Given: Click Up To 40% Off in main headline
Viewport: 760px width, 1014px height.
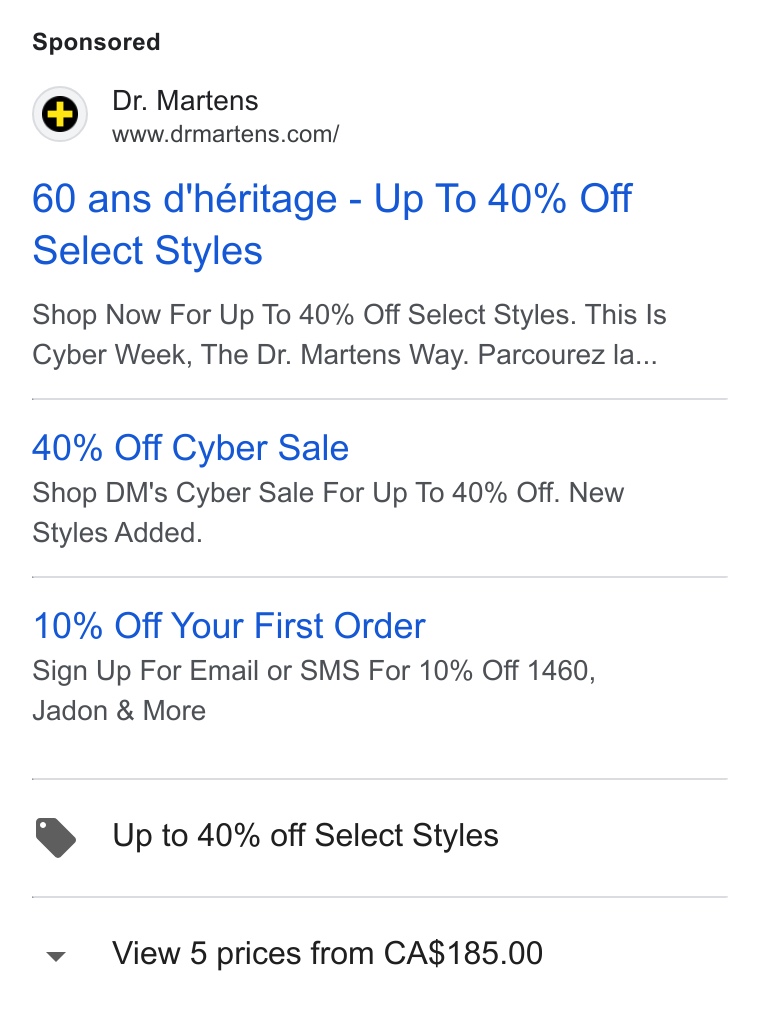Looking at the screenshot, I should pyautogui.click(x=503, y=198).
